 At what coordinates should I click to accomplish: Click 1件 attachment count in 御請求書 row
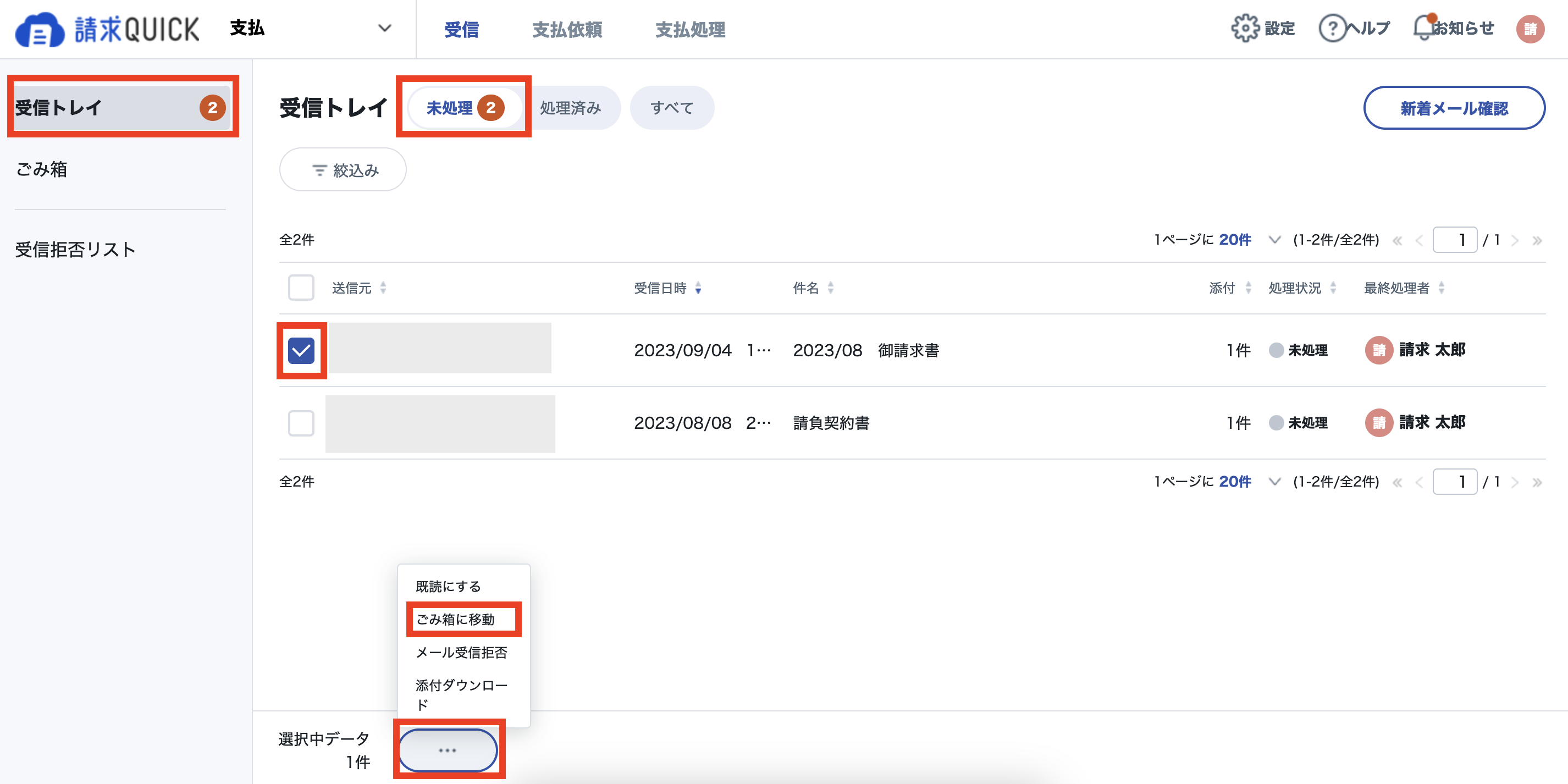click(x=1239, y=350)
